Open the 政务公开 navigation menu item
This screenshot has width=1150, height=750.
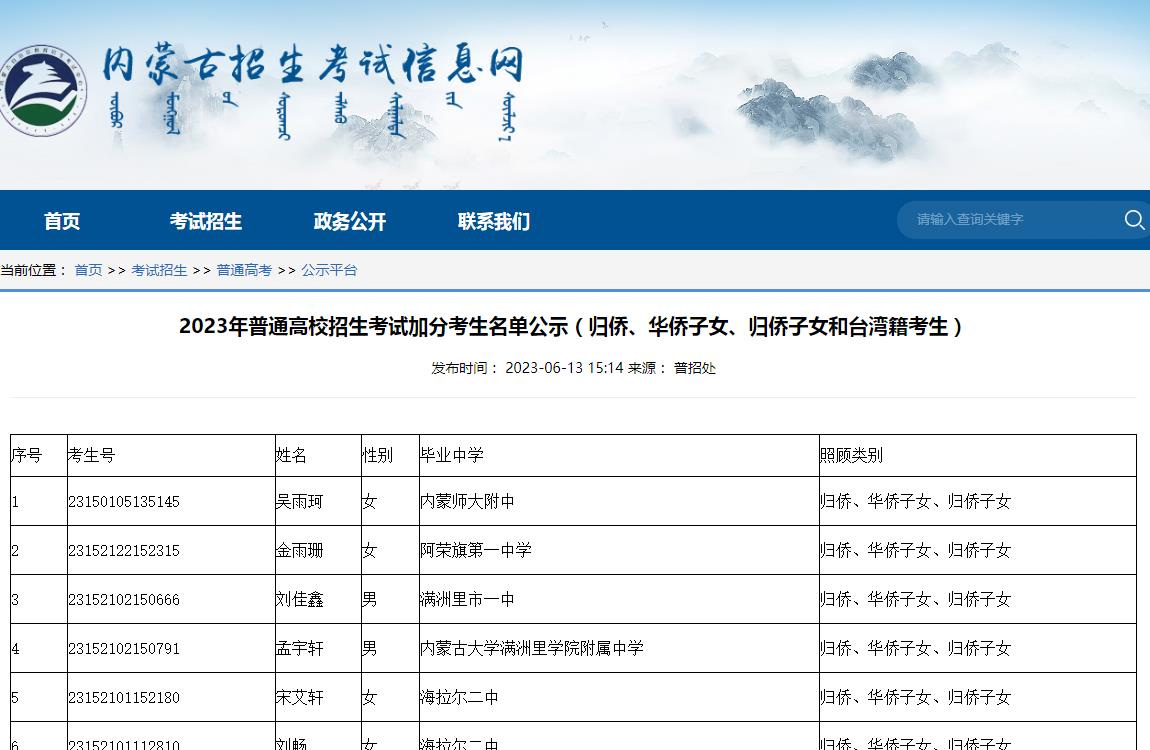click(350, 221)
